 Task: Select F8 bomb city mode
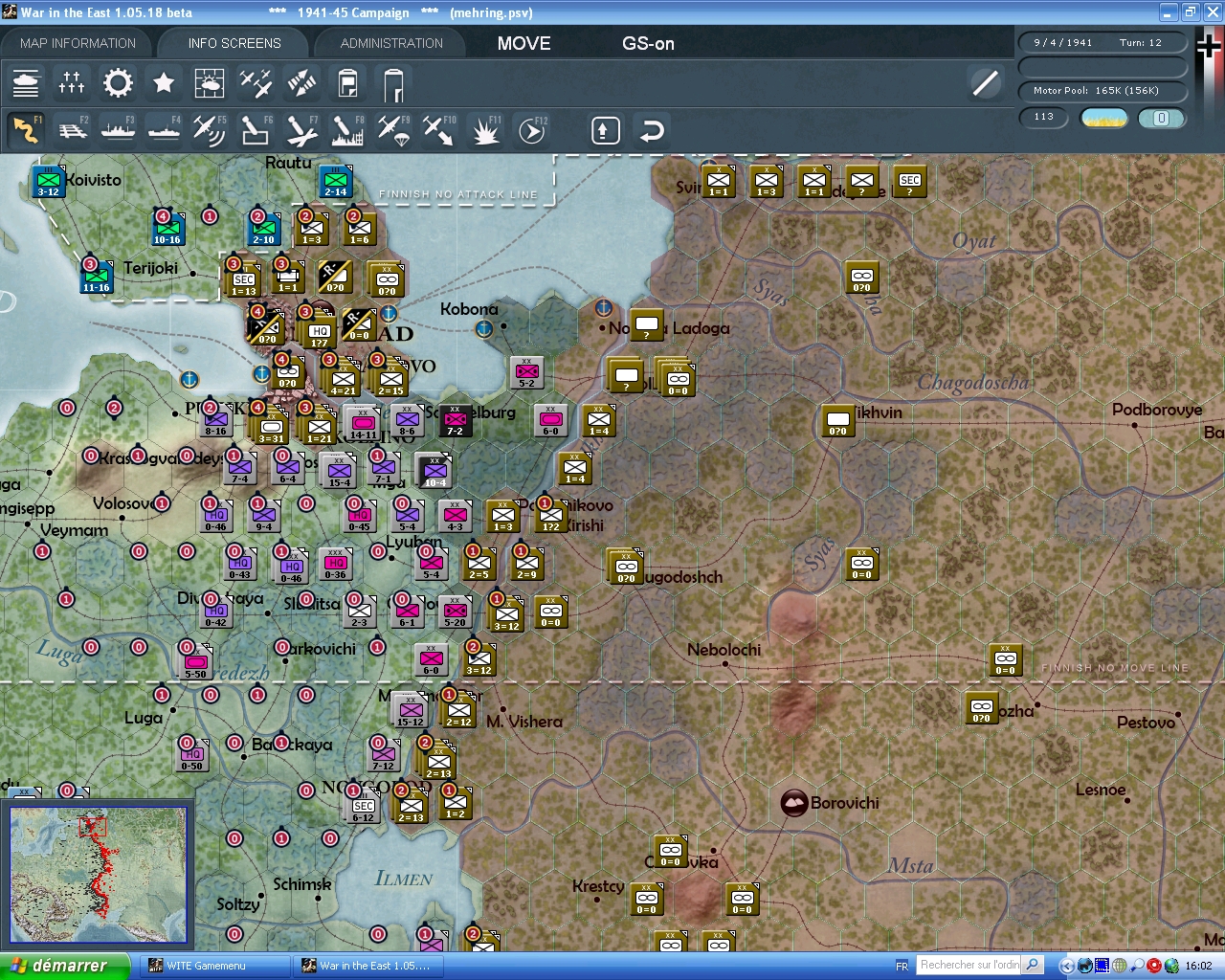[347, 129]
